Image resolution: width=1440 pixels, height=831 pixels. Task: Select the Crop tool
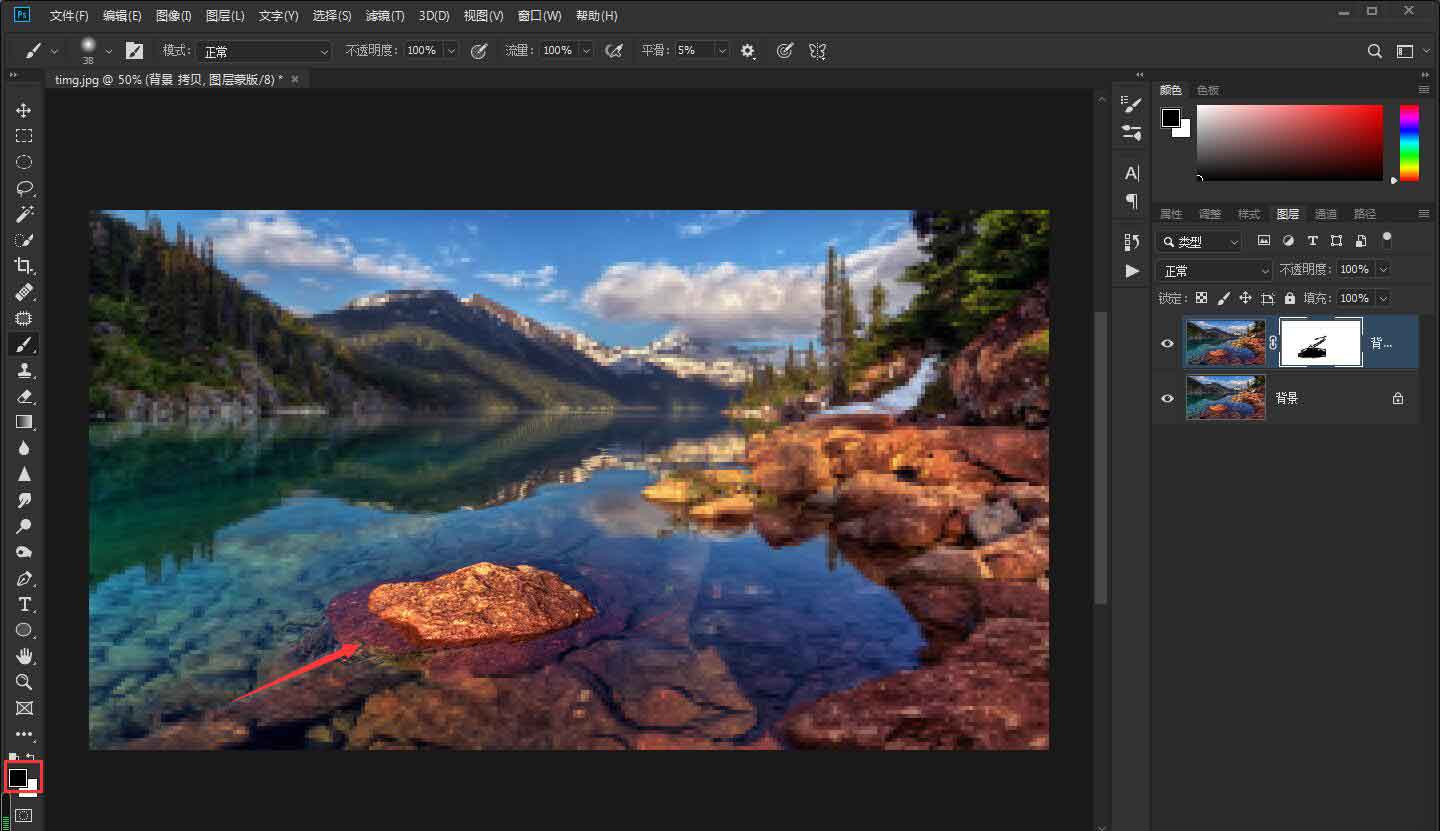pos(23,266)
